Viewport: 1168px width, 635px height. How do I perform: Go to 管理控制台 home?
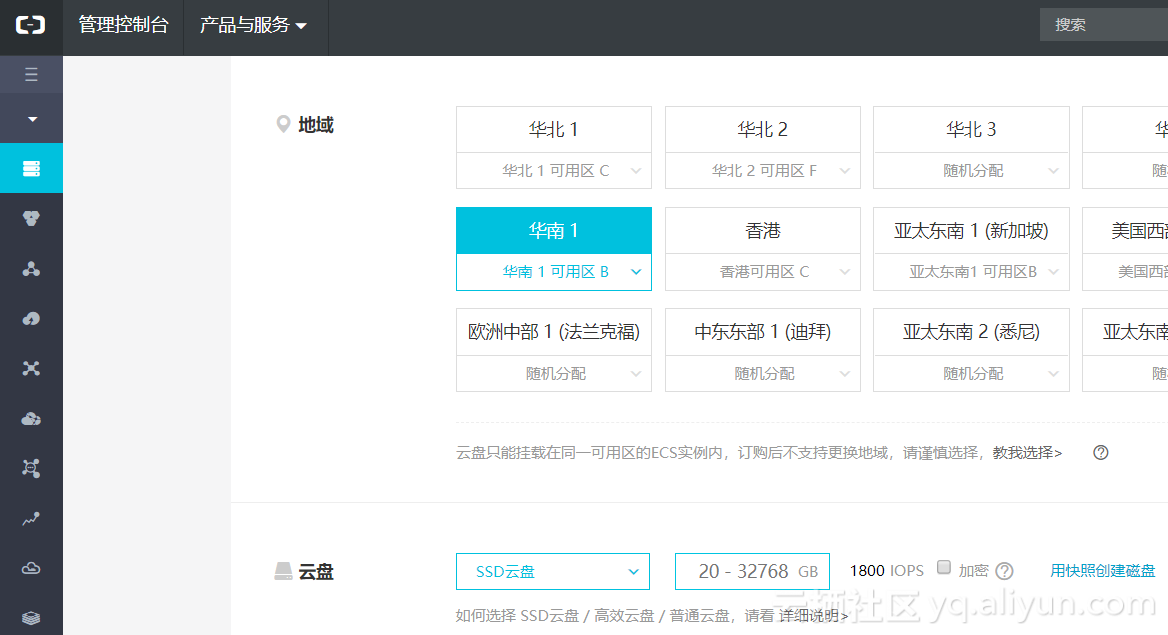[x=124, y=25]
